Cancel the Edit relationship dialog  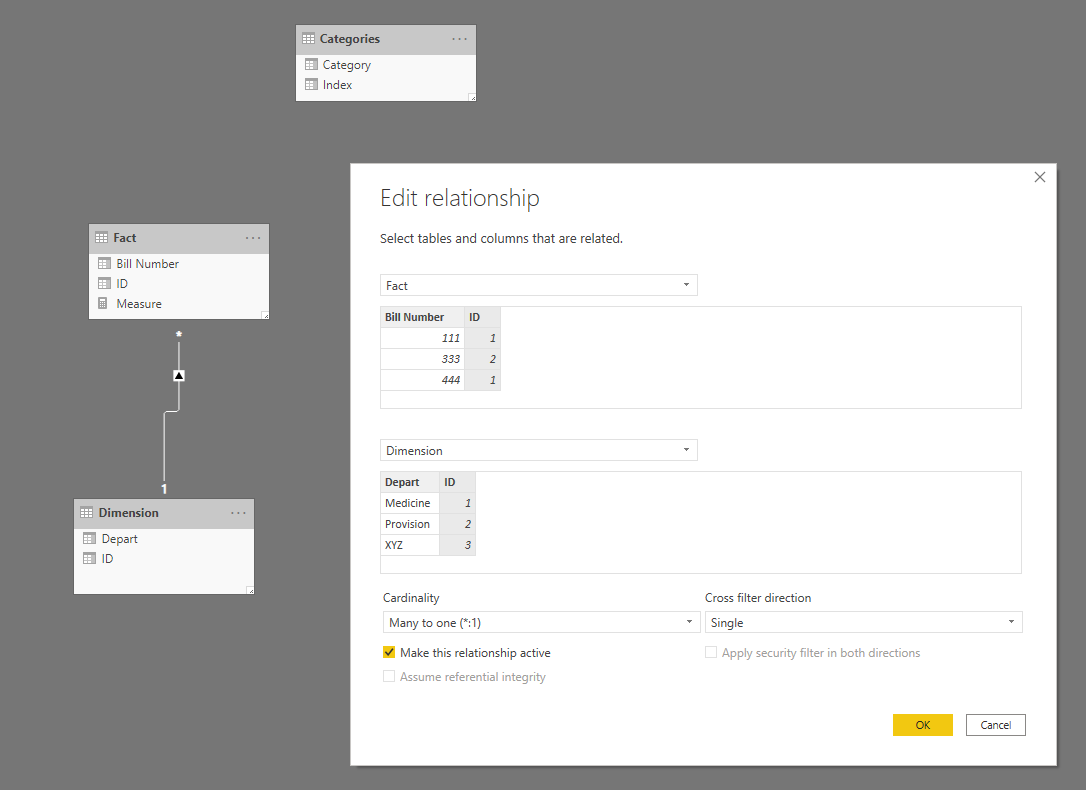click(995, 725)
